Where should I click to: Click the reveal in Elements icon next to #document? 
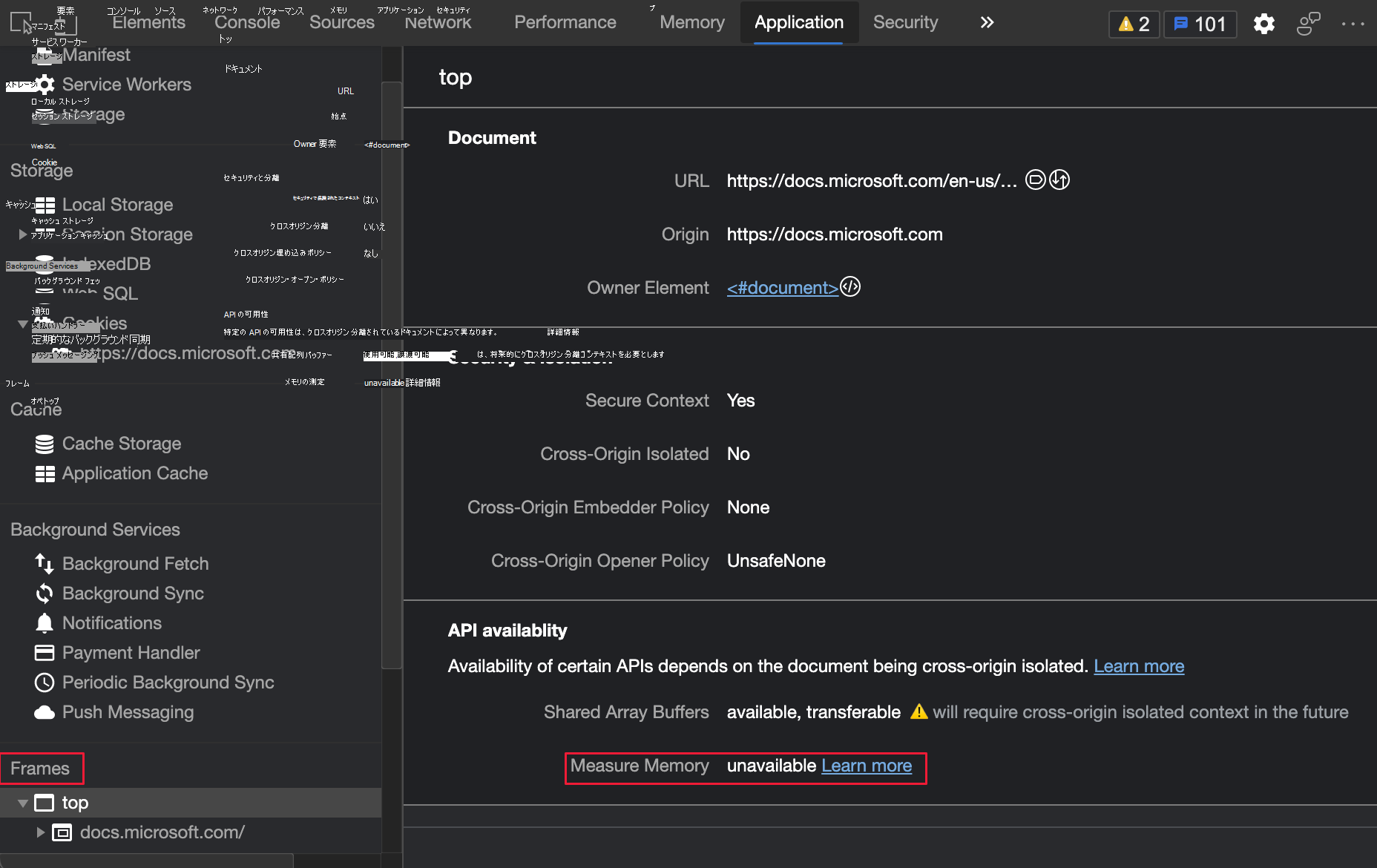click(x=850, y=287)
